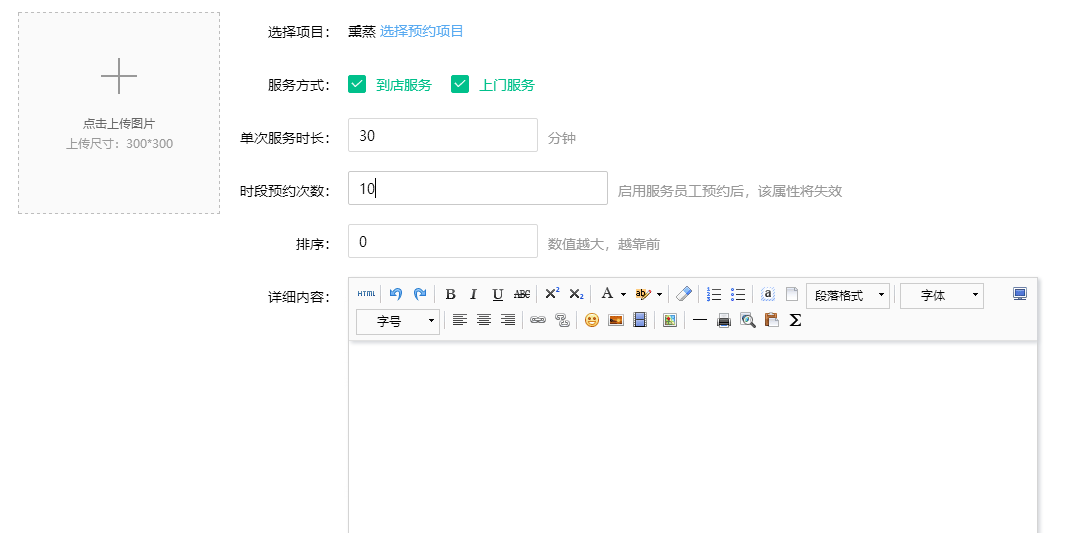The height and width of the screenshot is (533, 1082).
Task: Clear document with blank page icon
Action: coord(791,294)
